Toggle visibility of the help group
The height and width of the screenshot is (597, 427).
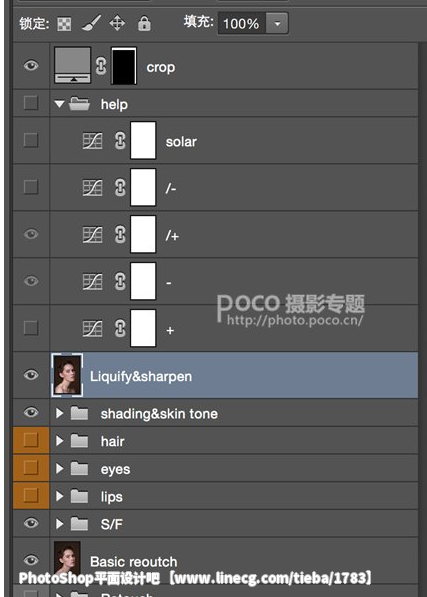pyautogui.click(x=31, y=102)
